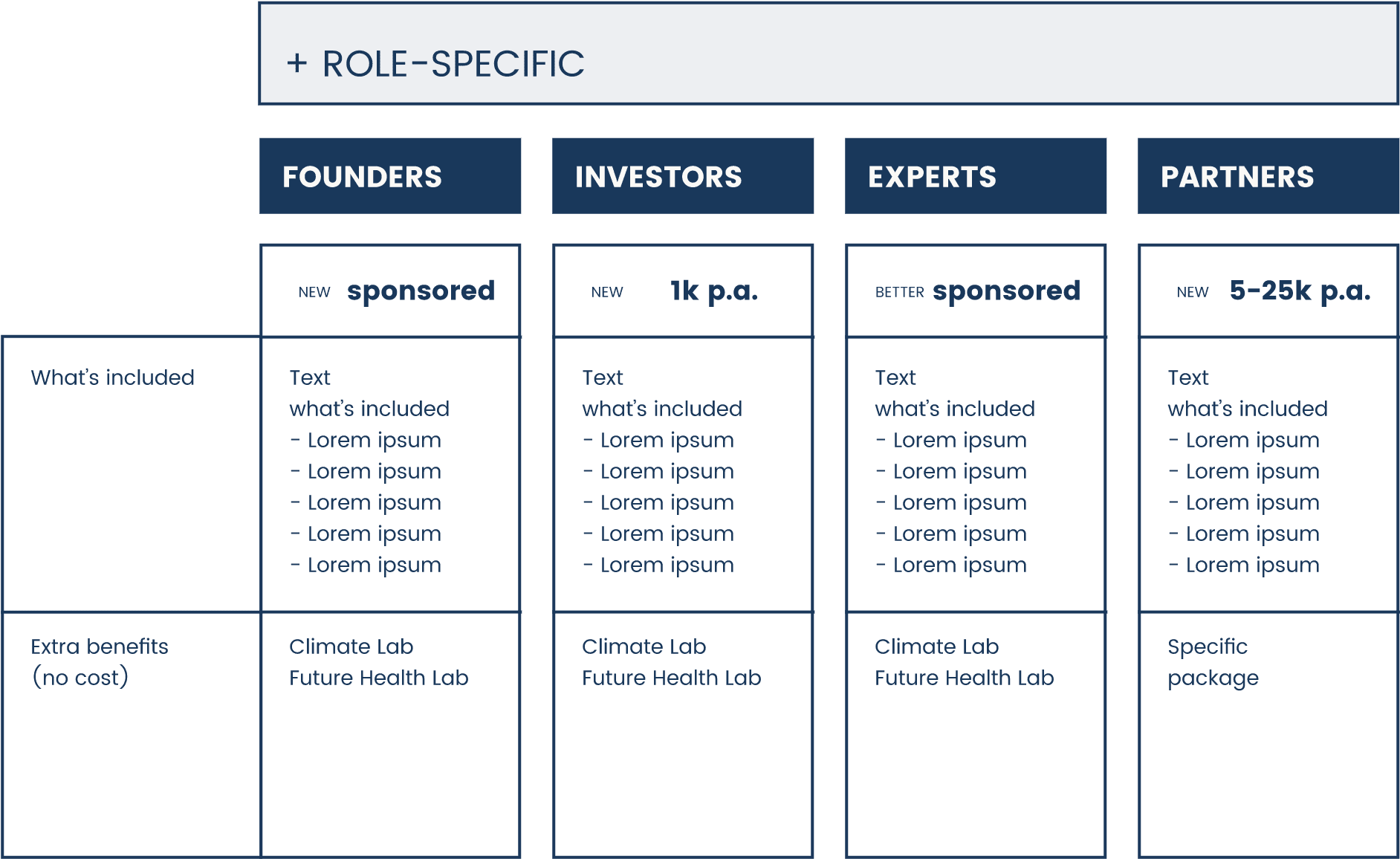Image resolution: width=1400 pixels, height=859 pixels.
Task: Click the BETTER badge under Experts
Action: (x=899, y=292)
